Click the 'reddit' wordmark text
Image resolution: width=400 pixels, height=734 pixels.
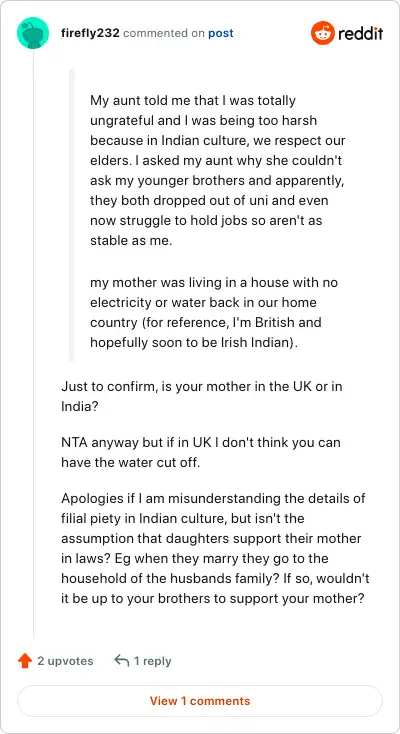coord(361,34)
